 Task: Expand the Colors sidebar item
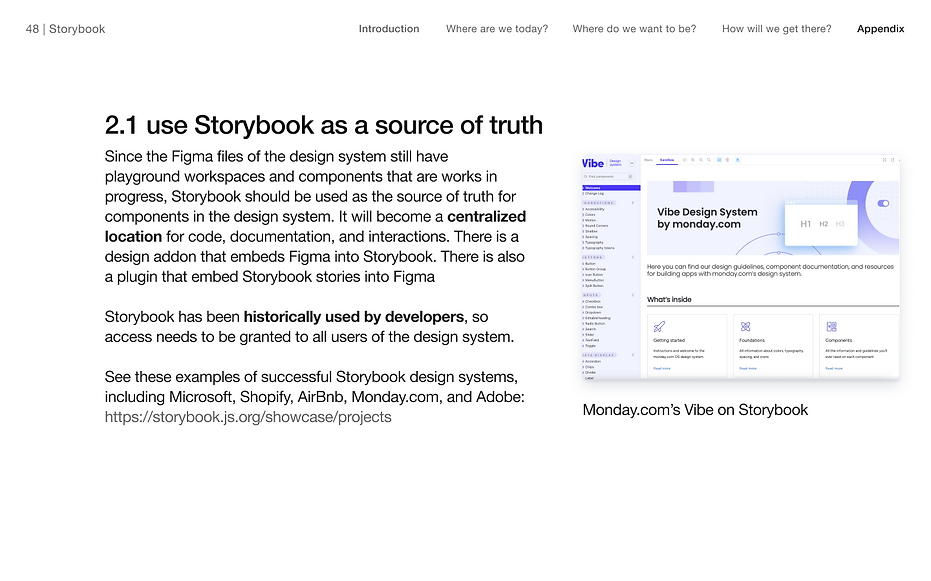590,214
